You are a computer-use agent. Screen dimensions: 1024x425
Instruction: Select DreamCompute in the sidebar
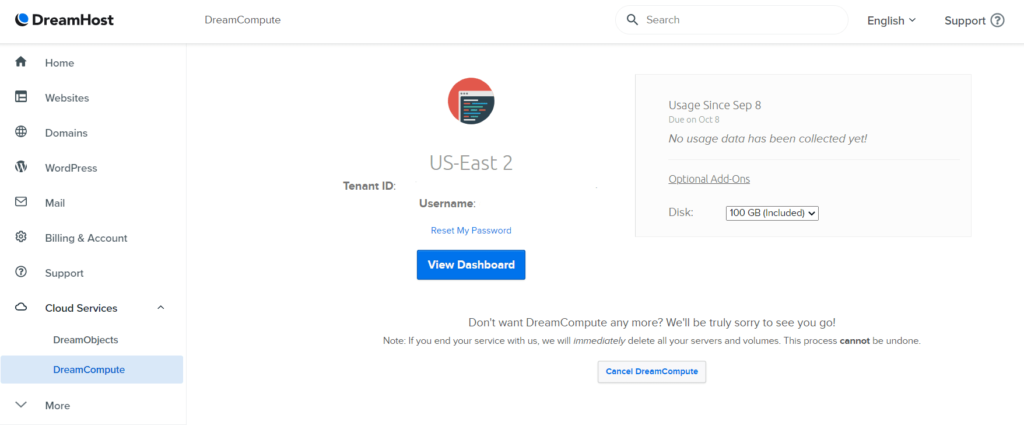91,370
